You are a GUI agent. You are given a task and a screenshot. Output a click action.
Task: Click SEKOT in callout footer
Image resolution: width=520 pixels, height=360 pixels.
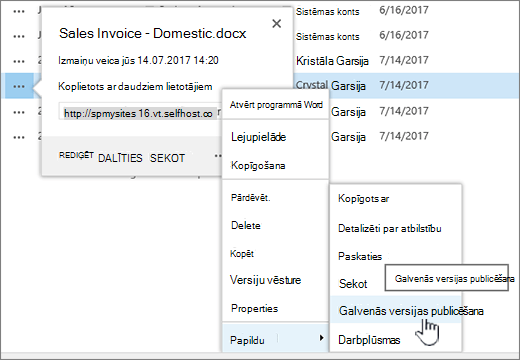(x=167, y=158)
